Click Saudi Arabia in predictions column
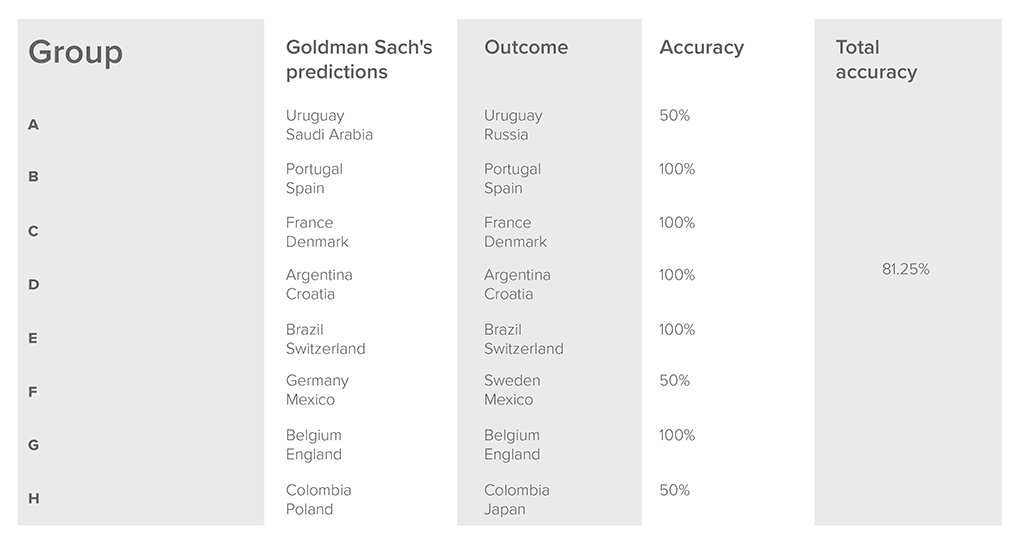The height and width of the screenshot is (546, 1024). [329, 134]
